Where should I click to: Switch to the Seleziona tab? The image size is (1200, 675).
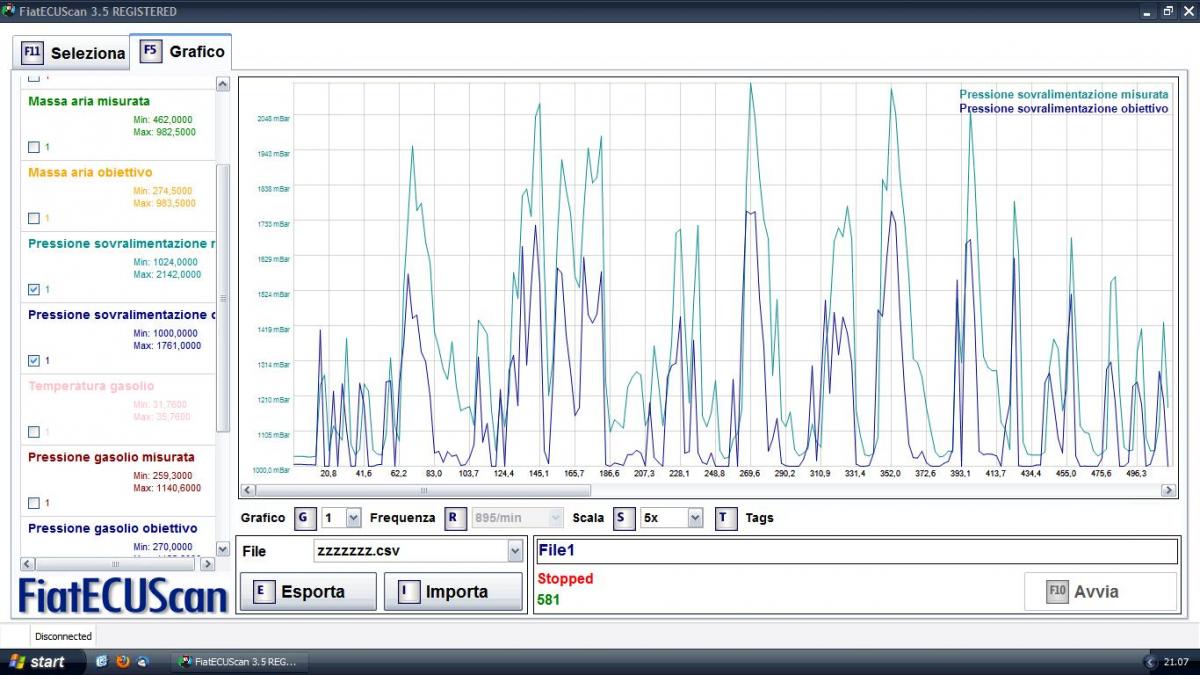[73, 53]
